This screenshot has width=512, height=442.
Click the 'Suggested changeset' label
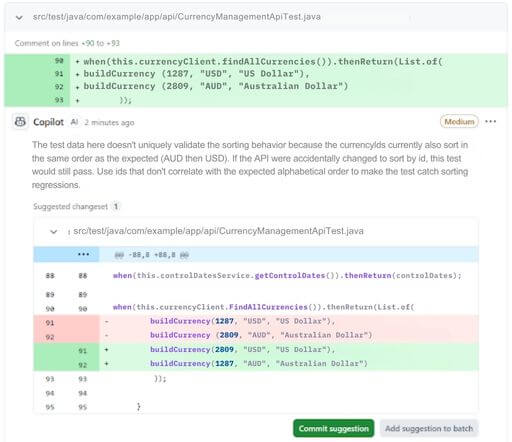[70, 207]
